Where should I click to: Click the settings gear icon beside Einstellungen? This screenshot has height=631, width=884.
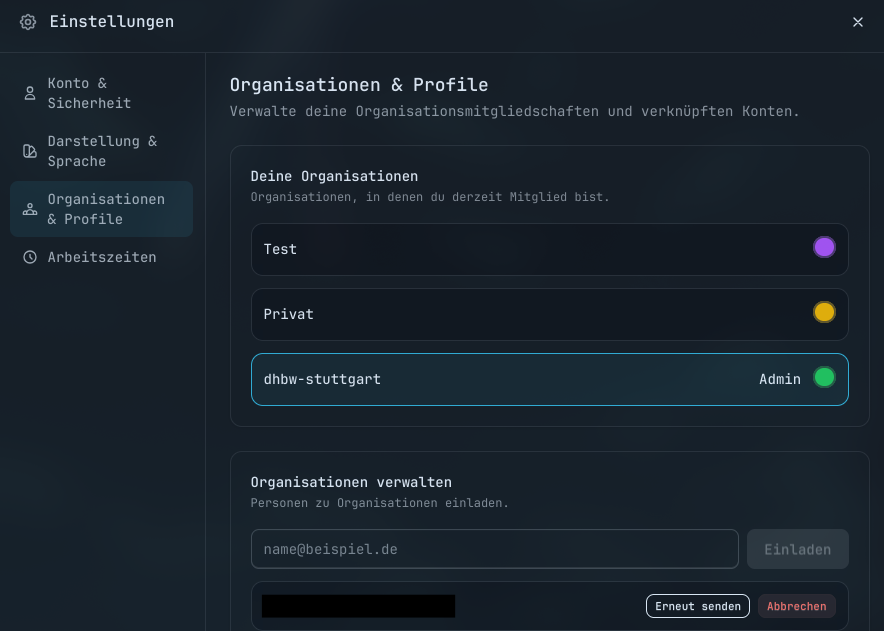click(x=28, y=22)
